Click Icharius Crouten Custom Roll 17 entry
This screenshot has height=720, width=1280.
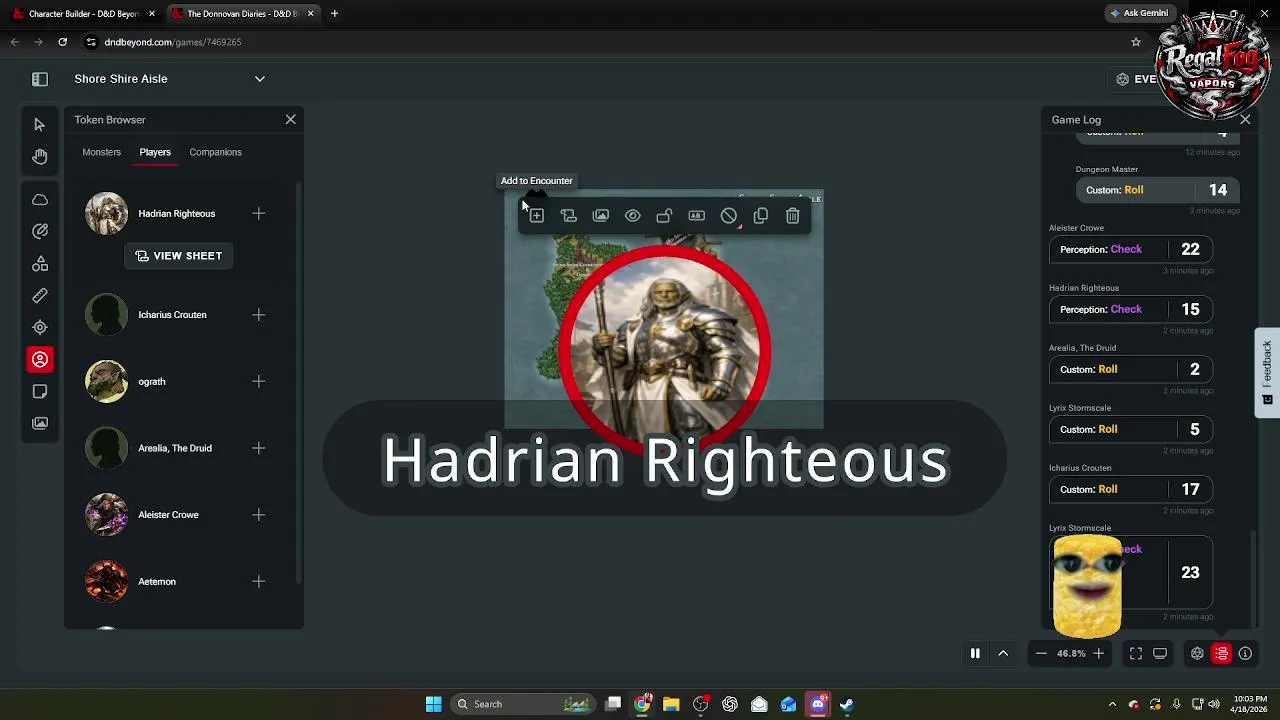[1131, 490]
